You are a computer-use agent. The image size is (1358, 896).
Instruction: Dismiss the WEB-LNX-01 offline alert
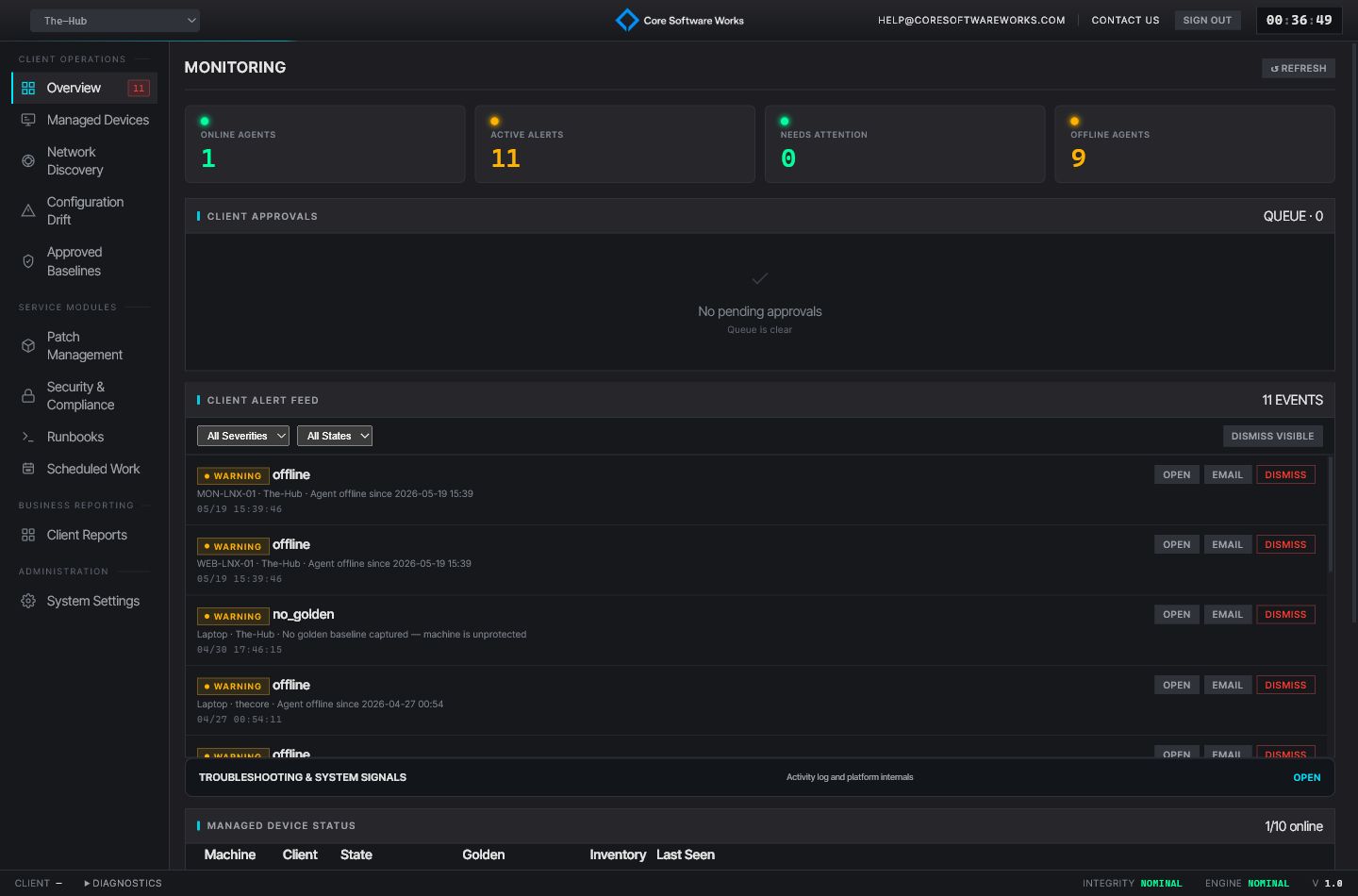[1285, 544]
